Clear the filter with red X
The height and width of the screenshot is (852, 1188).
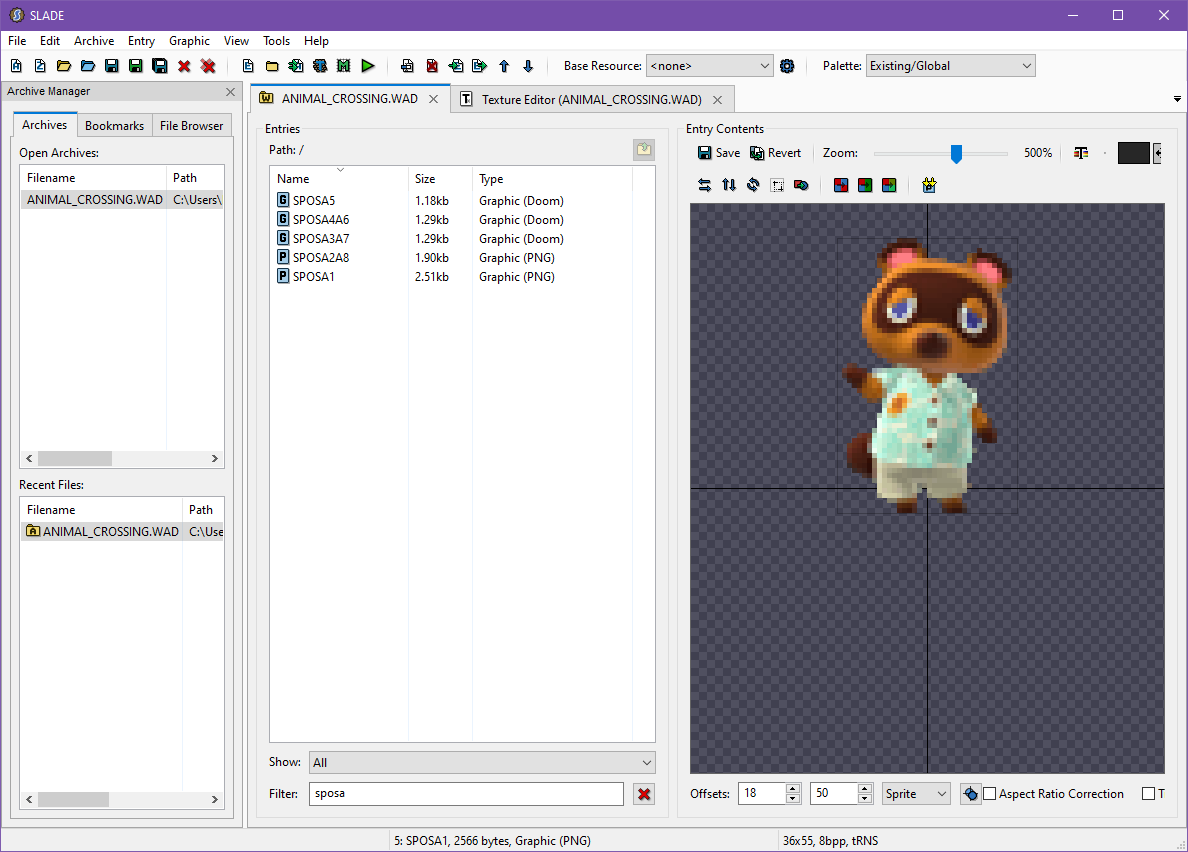pyautogui.click(x=644, y=794)
